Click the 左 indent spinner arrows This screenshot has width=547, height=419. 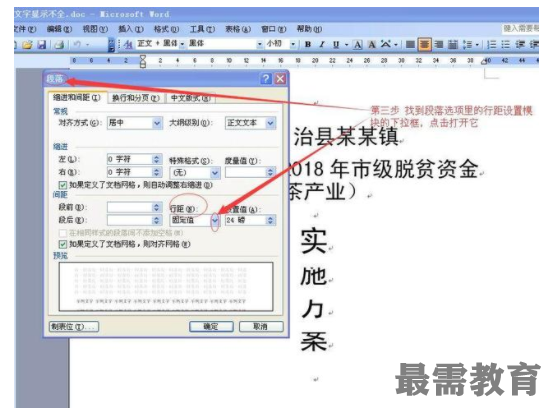(157, 159)
